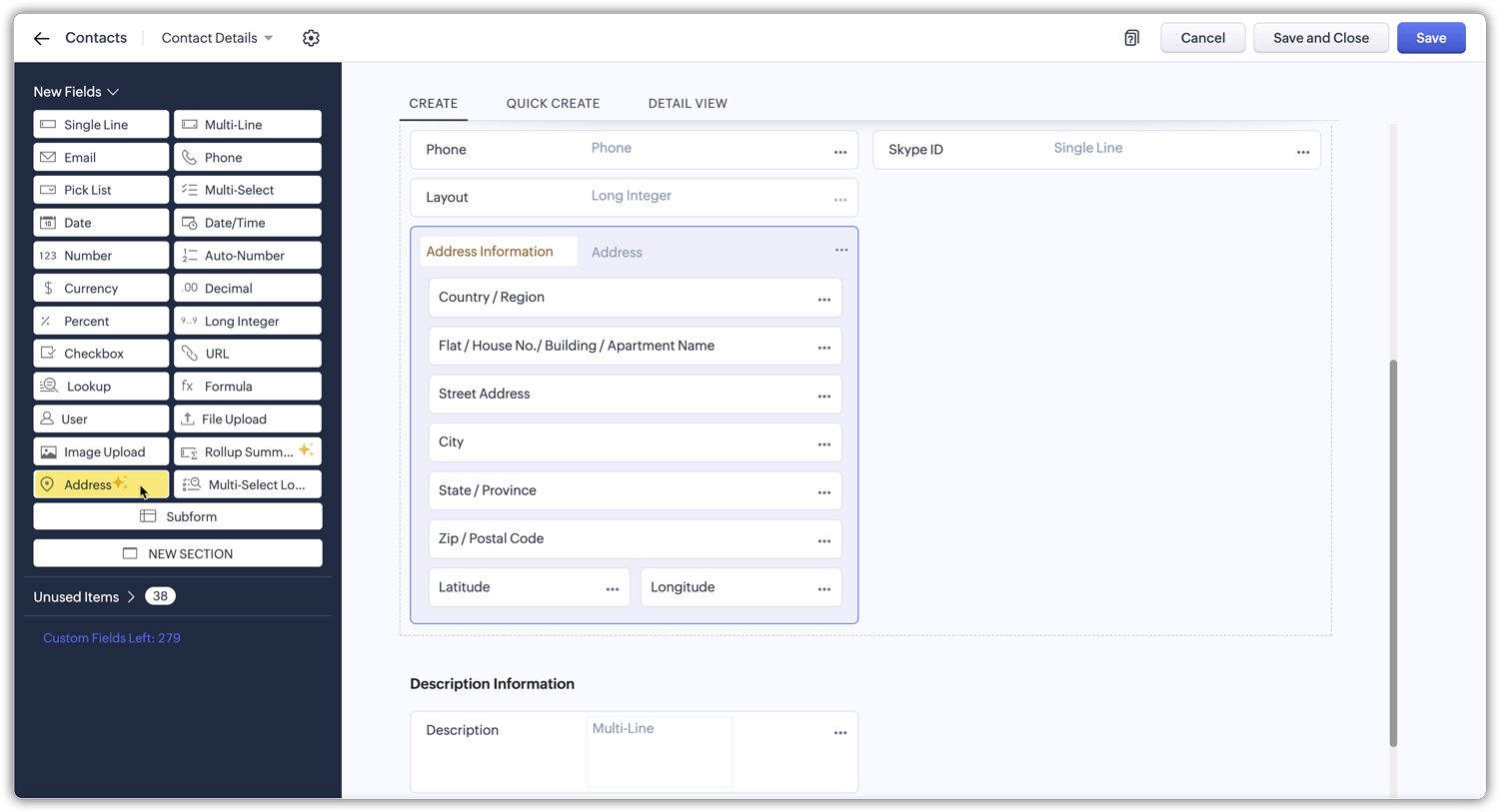Click the Save and Close button
The height and width of the screenshot is (812, 1499).
(x=1321, y=37)
